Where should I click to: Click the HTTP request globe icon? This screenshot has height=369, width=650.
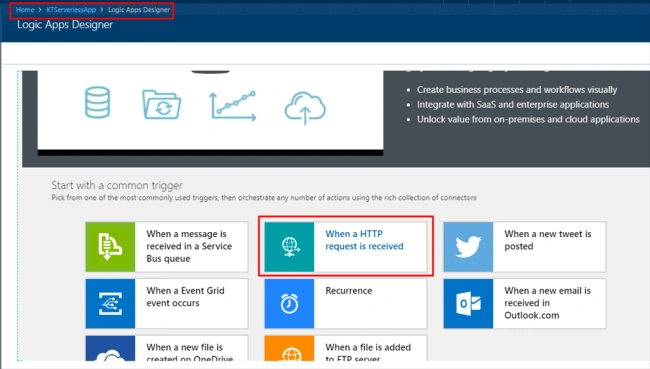[x=289, y=247]
